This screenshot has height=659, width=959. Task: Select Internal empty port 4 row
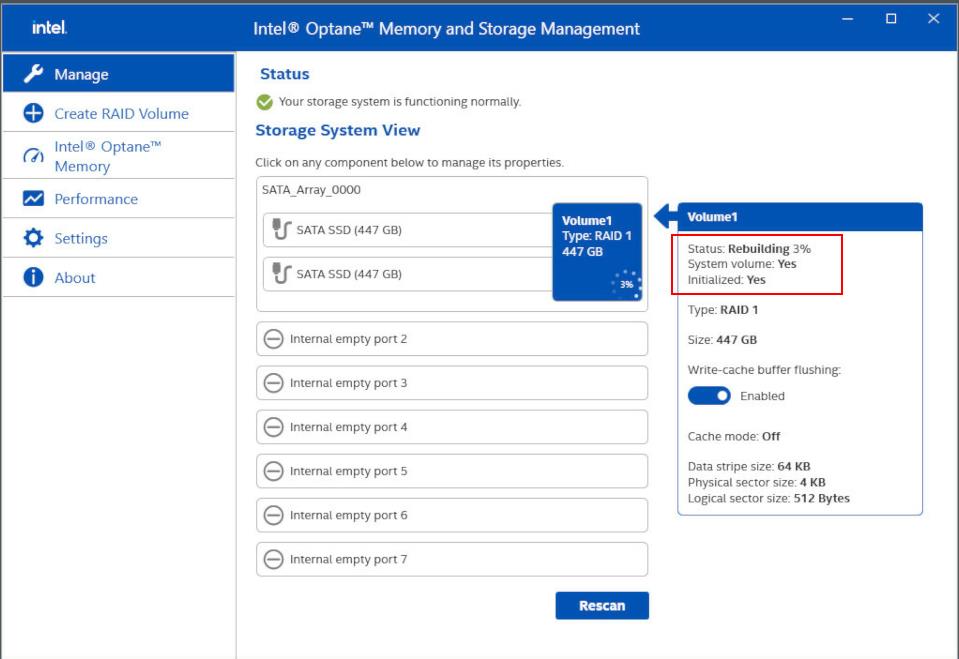click(x=452, y=427)
